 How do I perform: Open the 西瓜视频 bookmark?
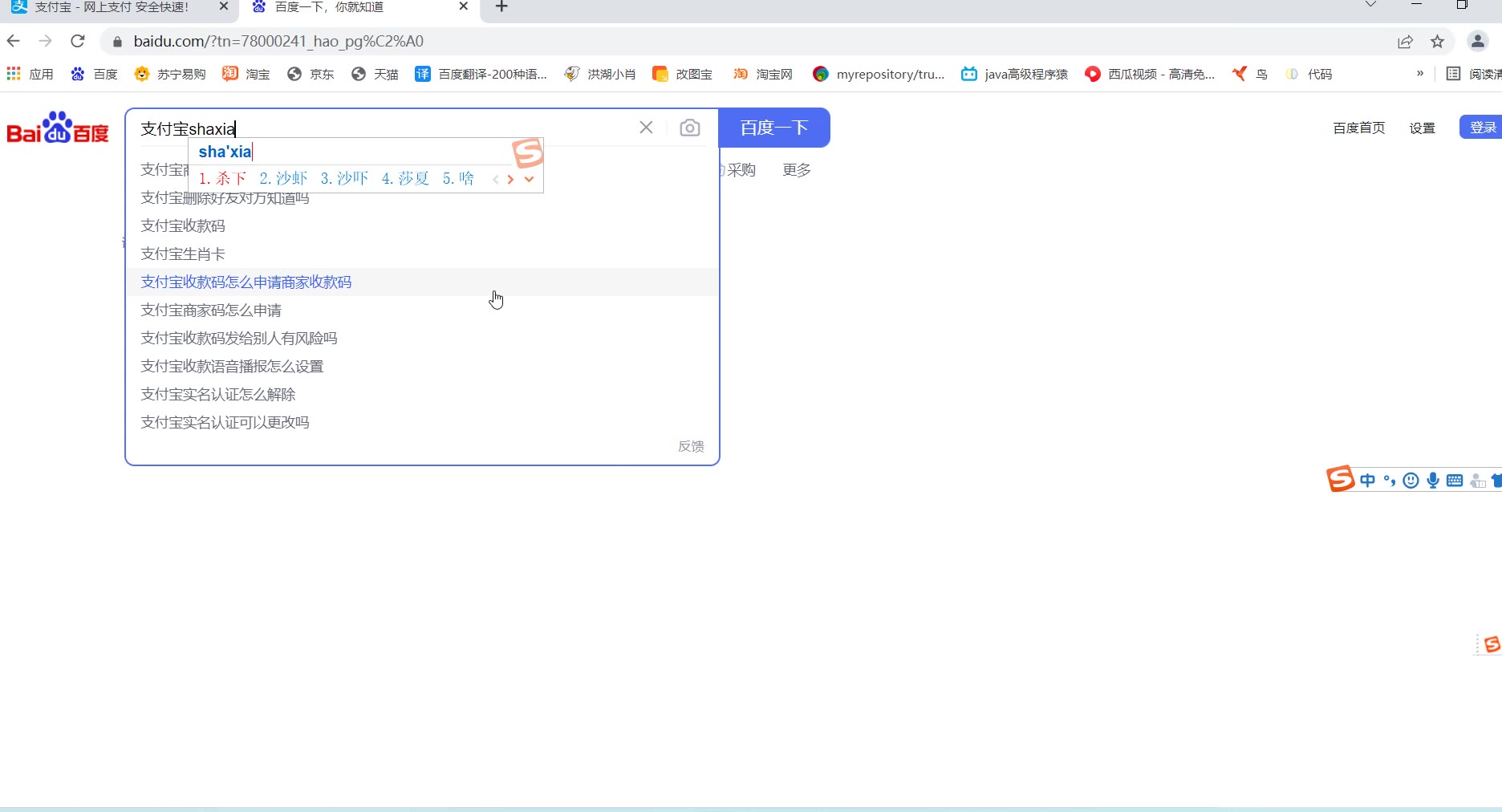click(x=1150, y=74)
